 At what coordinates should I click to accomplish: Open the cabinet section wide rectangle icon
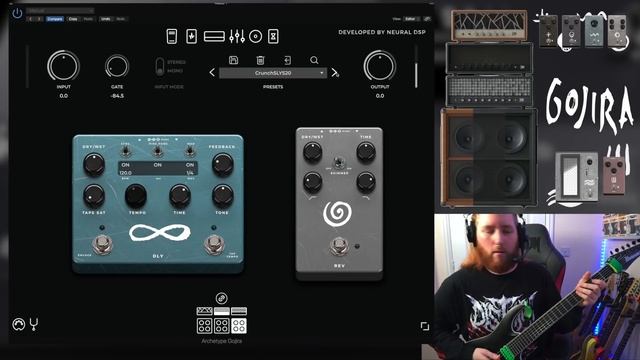214,37
